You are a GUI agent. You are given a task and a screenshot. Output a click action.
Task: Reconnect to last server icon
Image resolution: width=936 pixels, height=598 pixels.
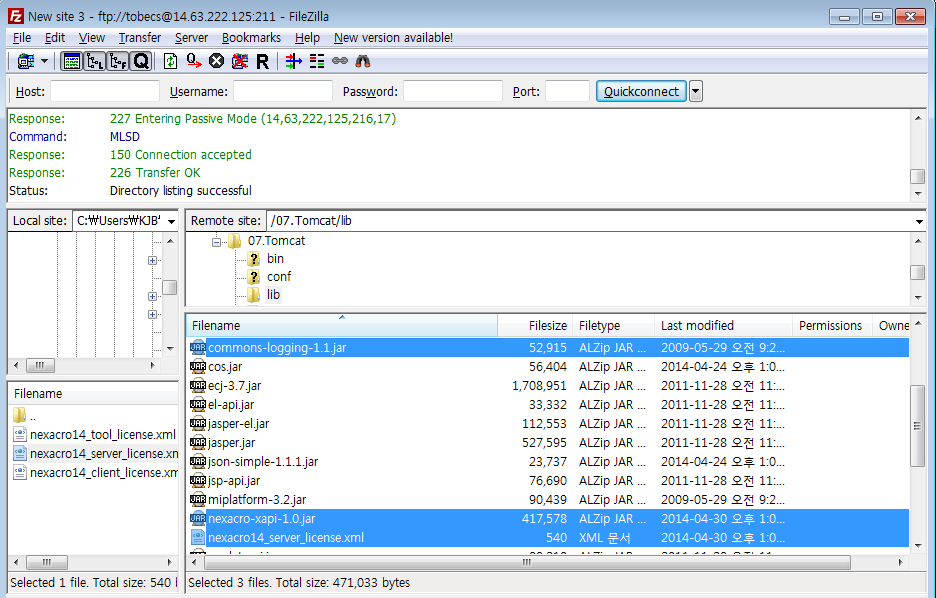tap(263, 61)
